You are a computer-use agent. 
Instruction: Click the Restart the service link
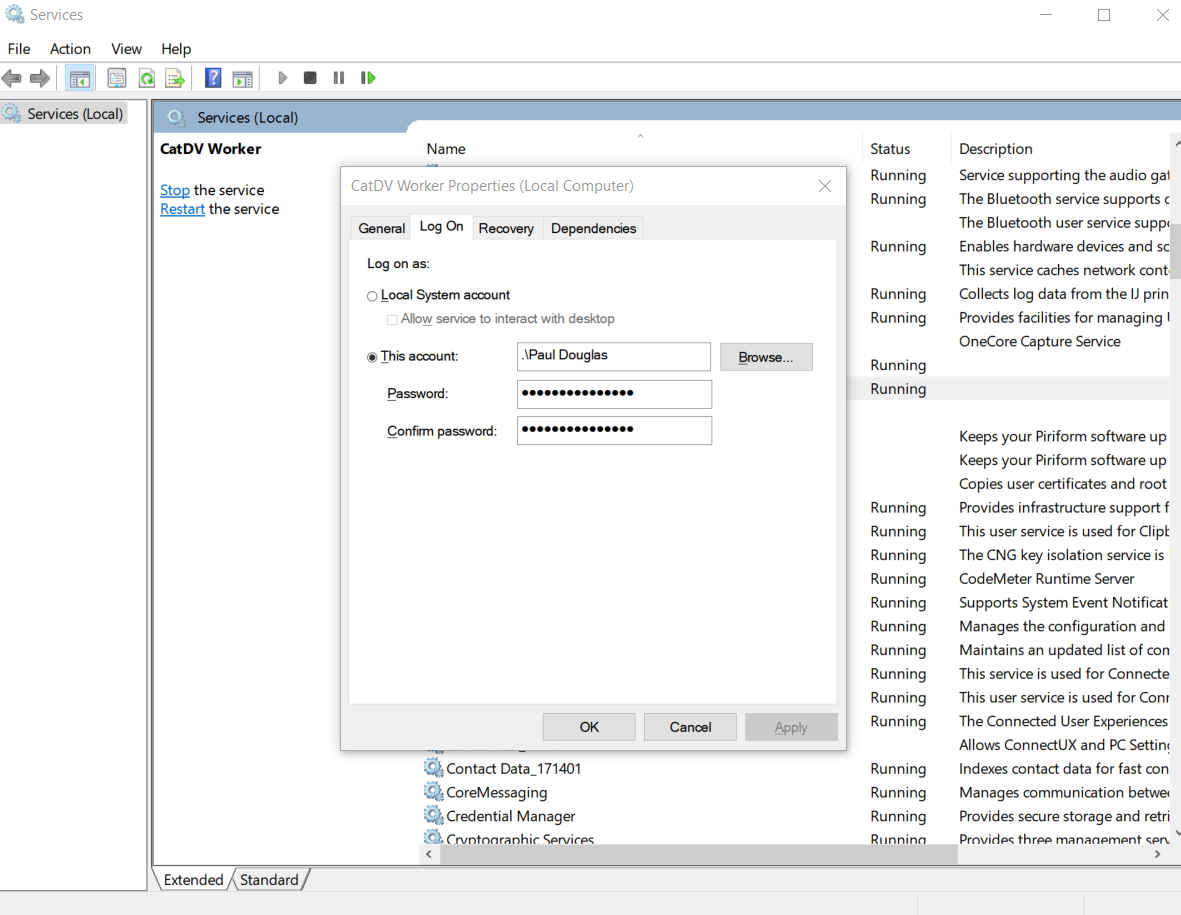182,209
